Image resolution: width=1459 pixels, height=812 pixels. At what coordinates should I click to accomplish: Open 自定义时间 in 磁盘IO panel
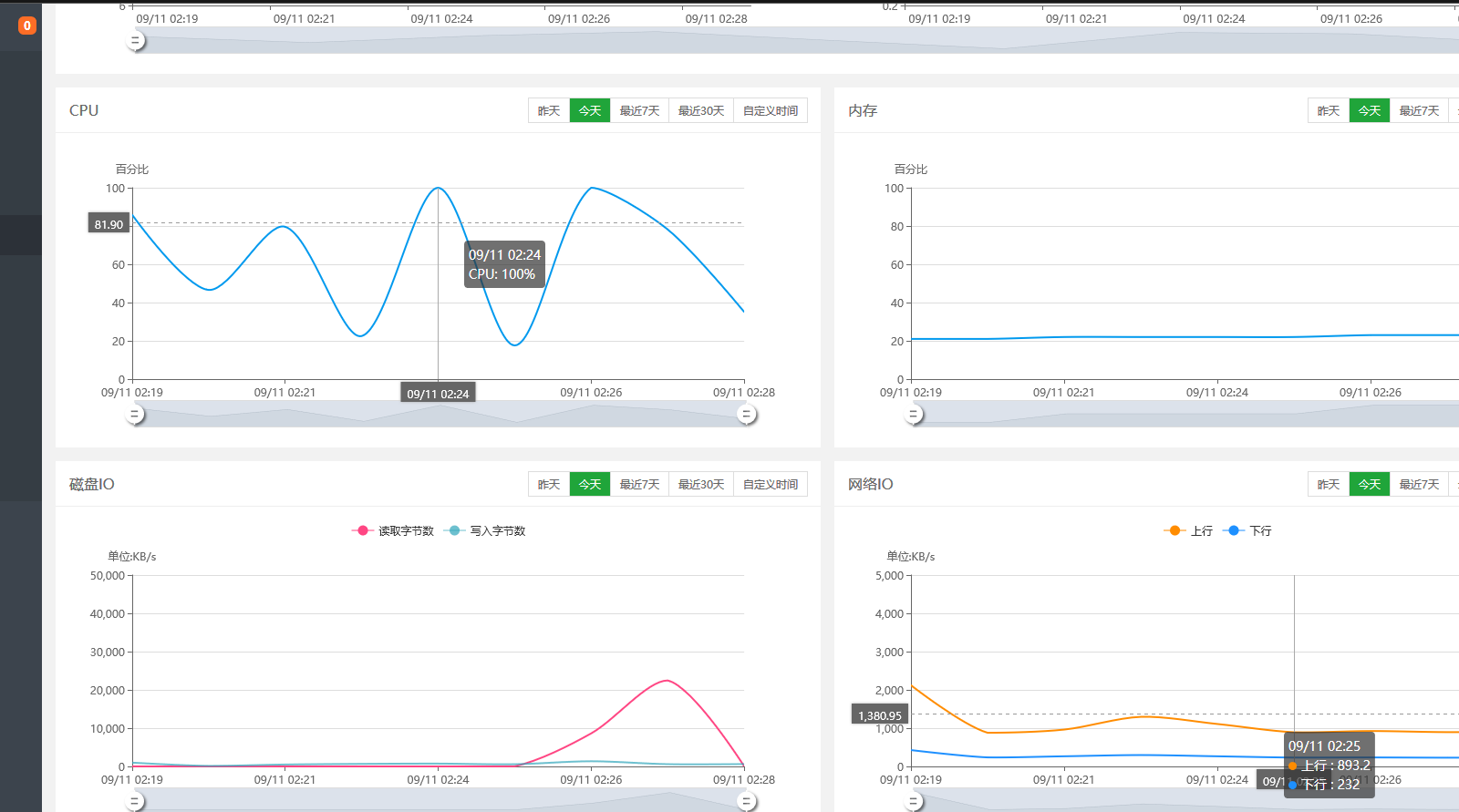[771, 484]
